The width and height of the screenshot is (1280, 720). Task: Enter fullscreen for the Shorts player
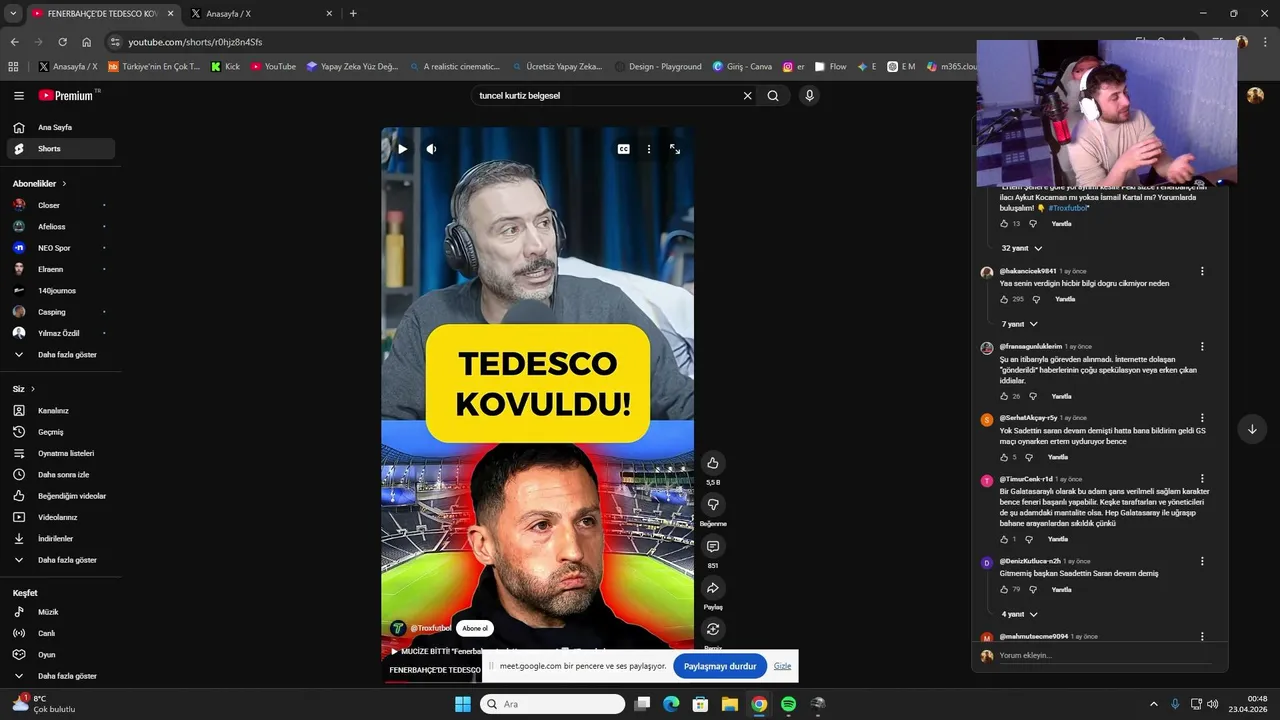coord(675,149)
